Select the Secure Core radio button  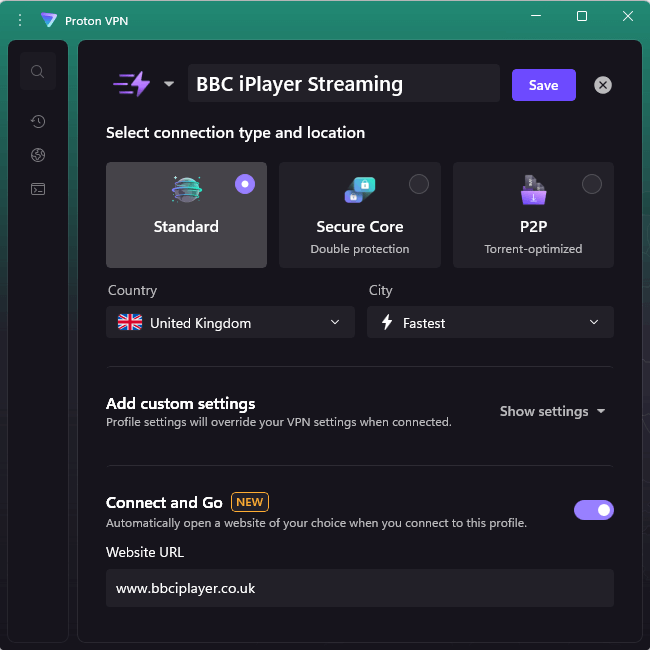click(419, 184)
